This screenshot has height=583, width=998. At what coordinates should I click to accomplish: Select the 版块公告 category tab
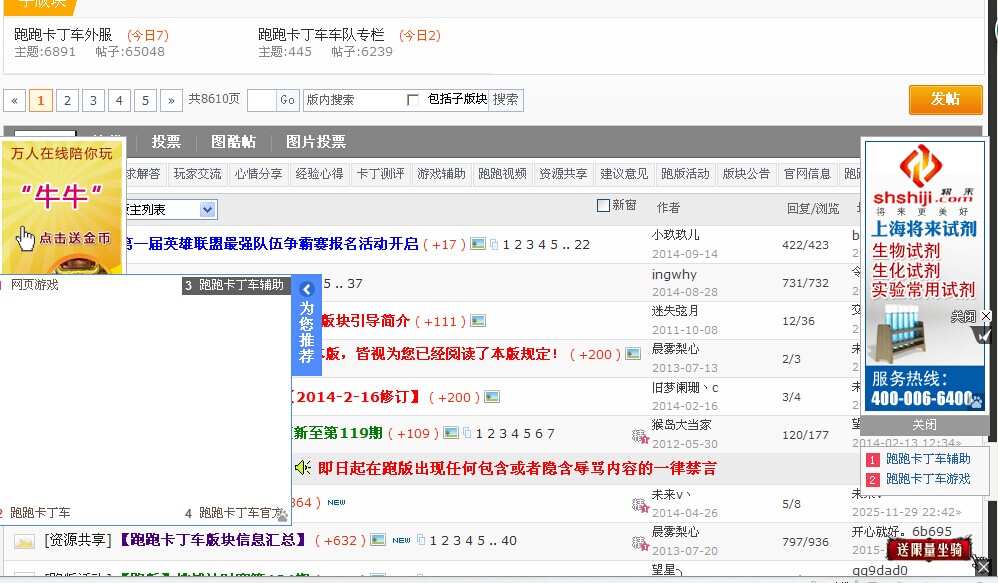pyautogui.click(x=747, y=174)
